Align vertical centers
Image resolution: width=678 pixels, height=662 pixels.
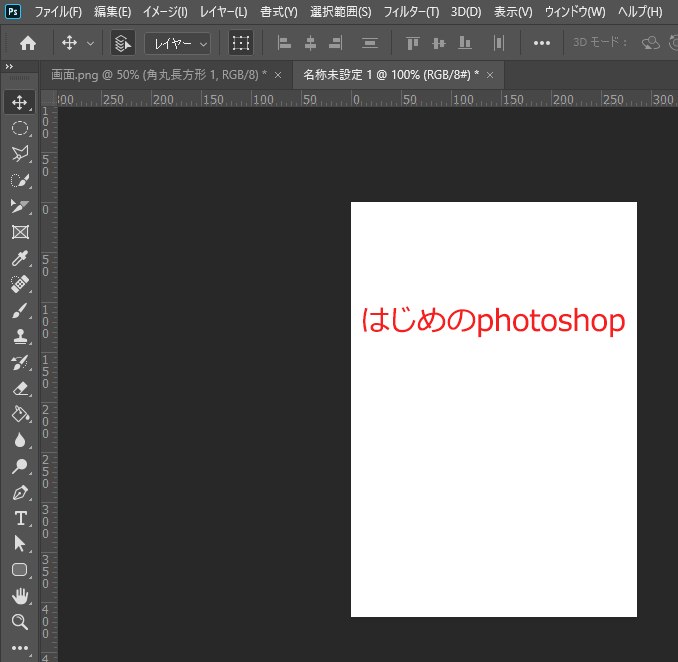point(438,43)
